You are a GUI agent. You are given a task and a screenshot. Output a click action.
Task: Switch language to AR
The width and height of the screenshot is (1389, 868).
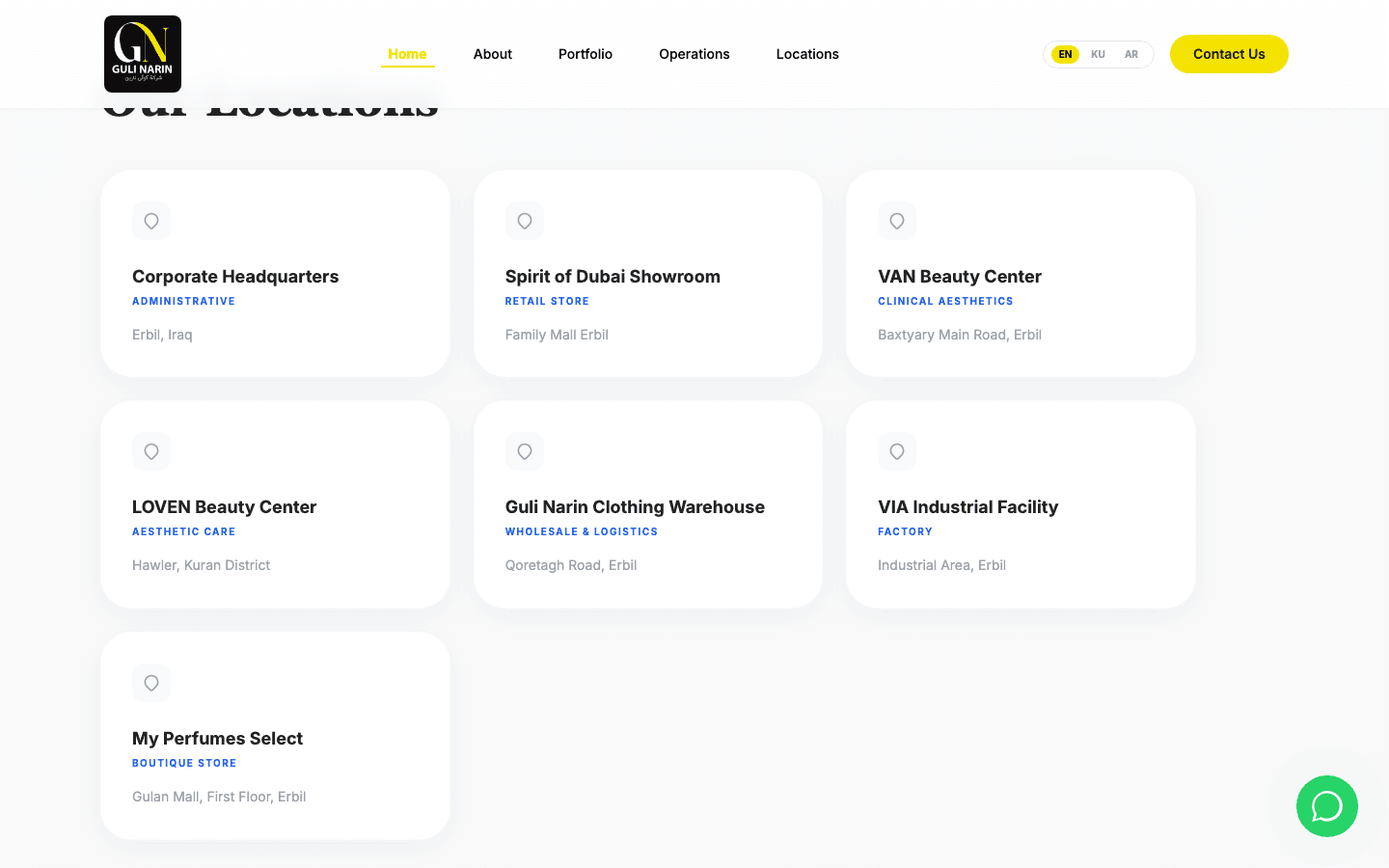[1131, 54]
